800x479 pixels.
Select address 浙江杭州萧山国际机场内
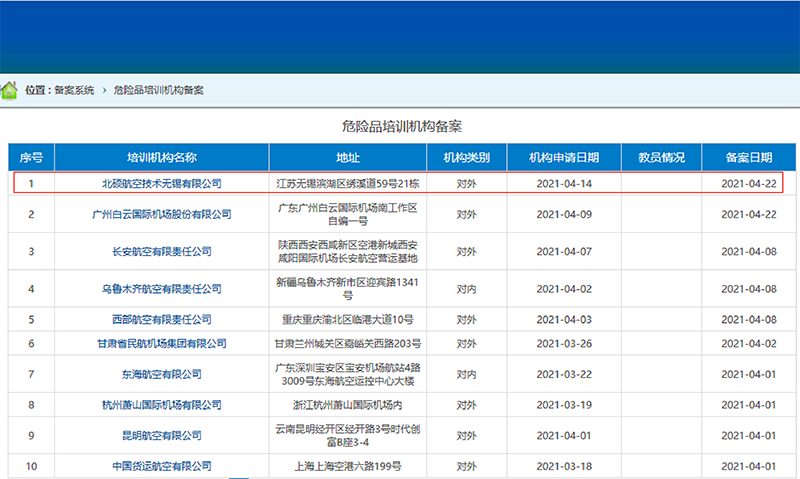[x=348, y=405]
